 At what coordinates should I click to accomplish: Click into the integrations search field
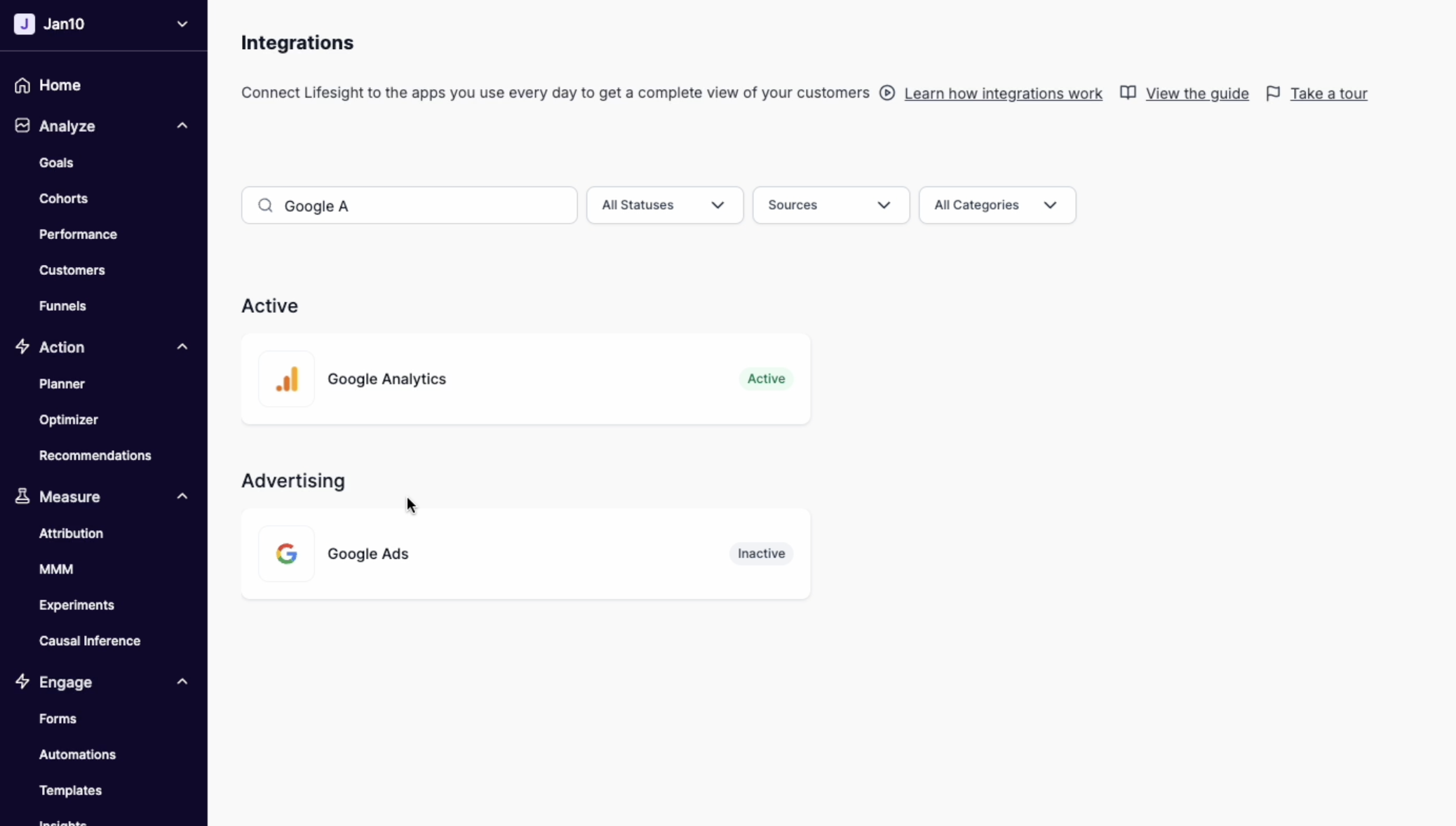tap(421, 205)
